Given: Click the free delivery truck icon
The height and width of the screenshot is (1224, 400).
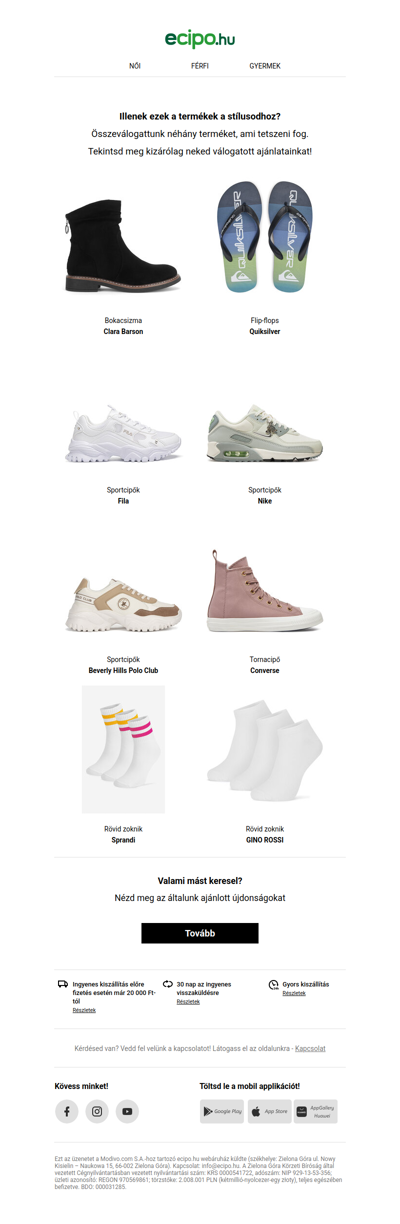Looking at the screenshot, I should (x=63, y=984).
